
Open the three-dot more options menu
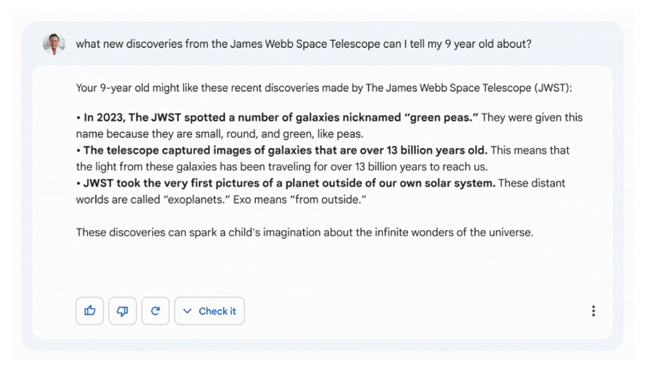[594, 311]
